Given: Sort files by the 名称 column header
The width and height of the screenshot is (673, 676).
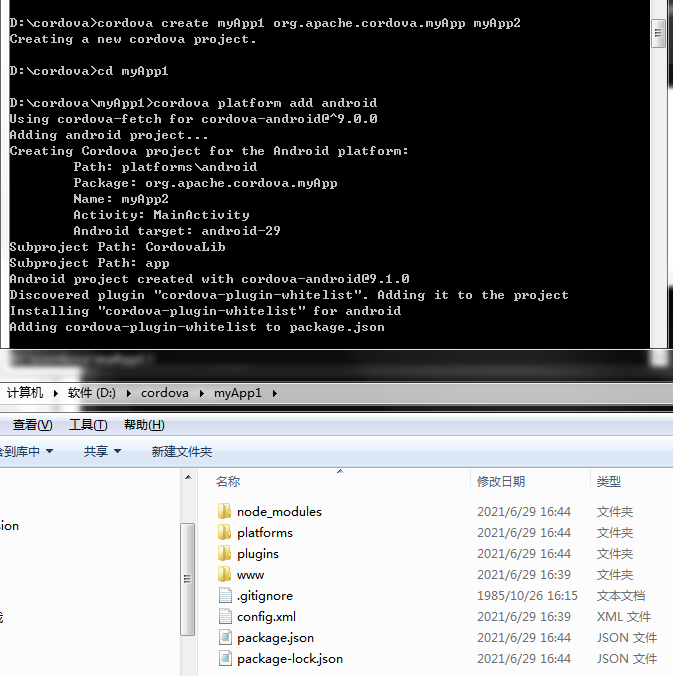Looking at the screenshot, I should (228, 481).
